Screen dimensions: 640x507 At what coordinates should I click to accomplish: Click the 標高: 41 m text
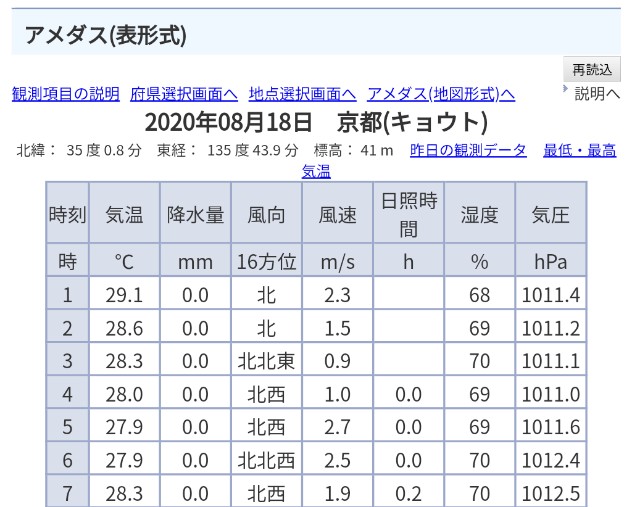click(x=353, y=151)
